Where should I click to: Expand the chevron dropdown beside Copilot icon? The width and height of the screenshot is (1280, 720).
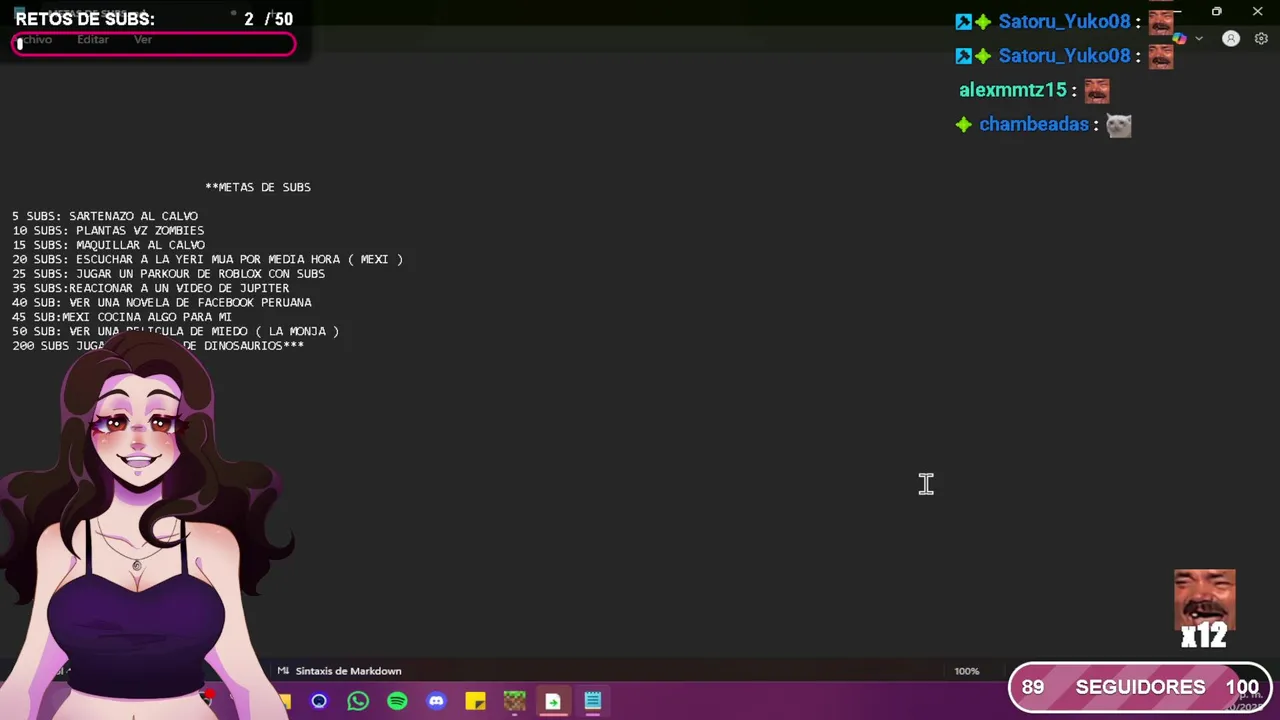click(1199, 39)
